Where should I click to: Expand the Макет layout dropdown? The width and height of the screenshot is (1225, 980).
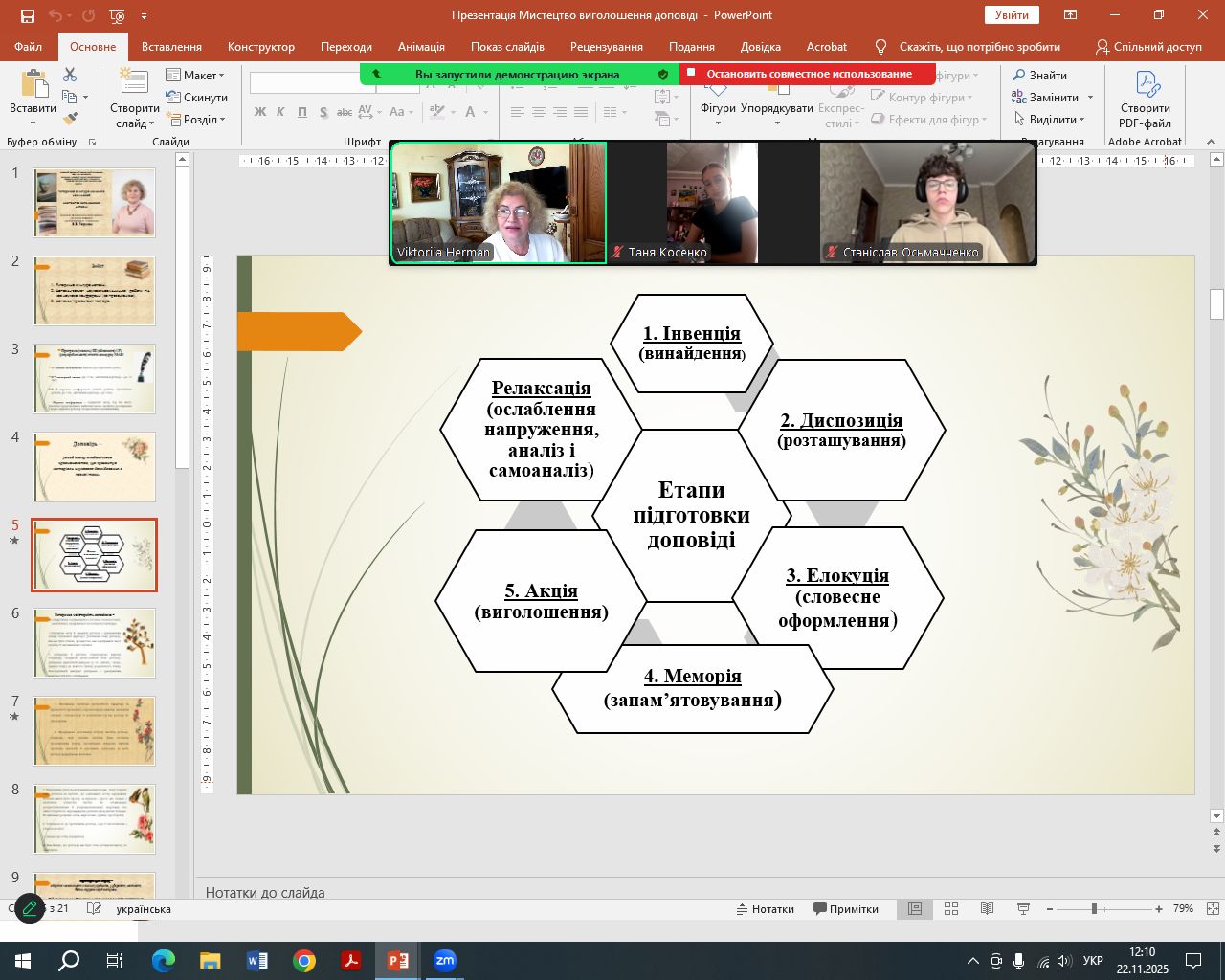(x=196, y=75)
